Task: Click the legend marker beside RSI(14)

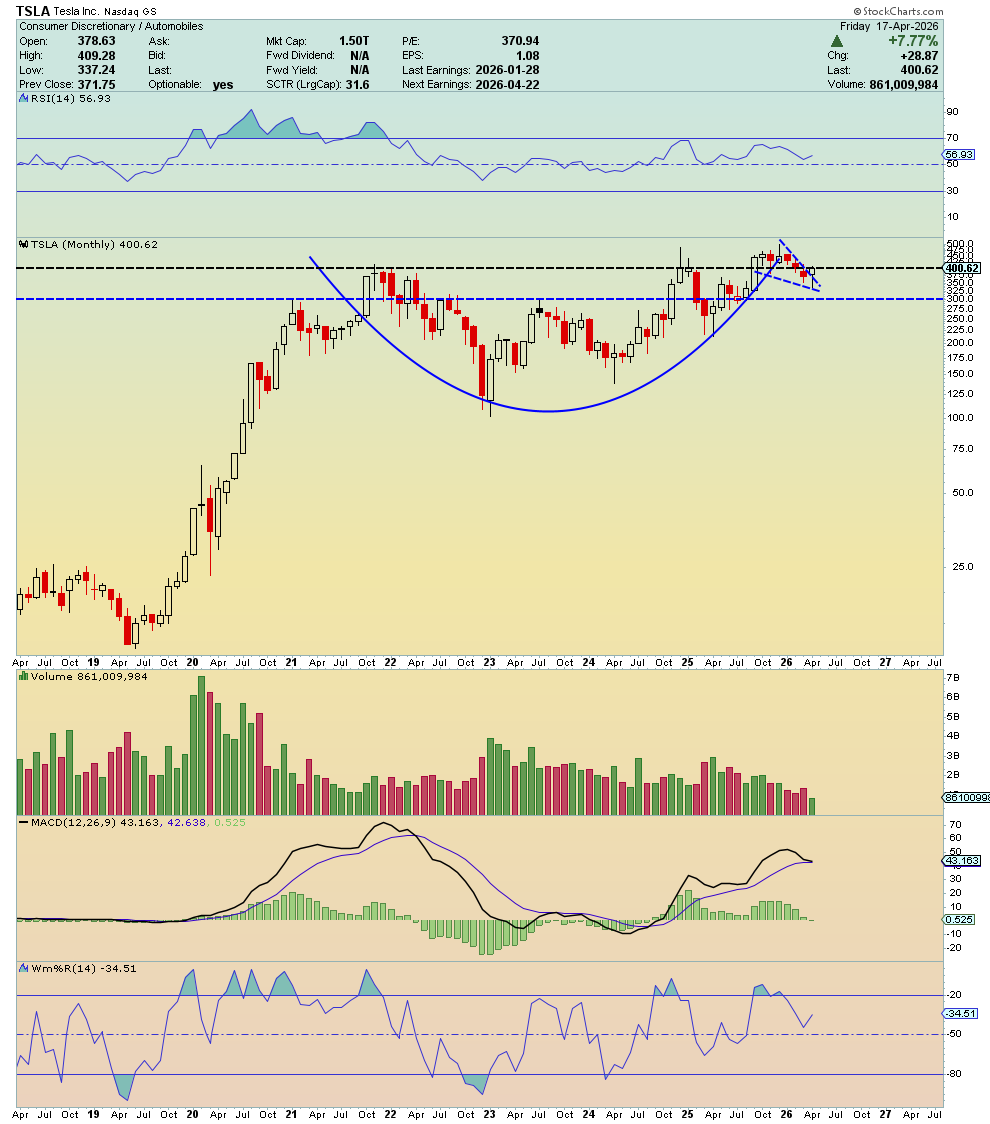Action: tap(24, 99)
